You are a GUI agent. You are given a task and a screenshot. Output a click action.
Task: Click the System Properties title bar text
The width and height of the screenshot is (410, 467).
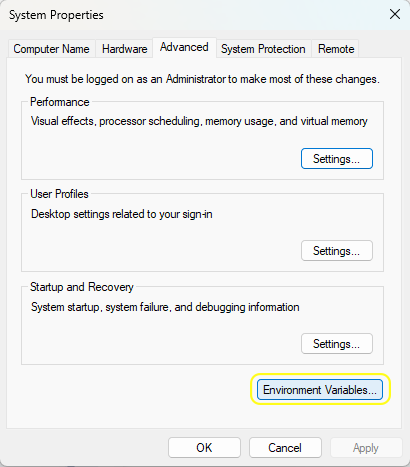coord(56,15)
